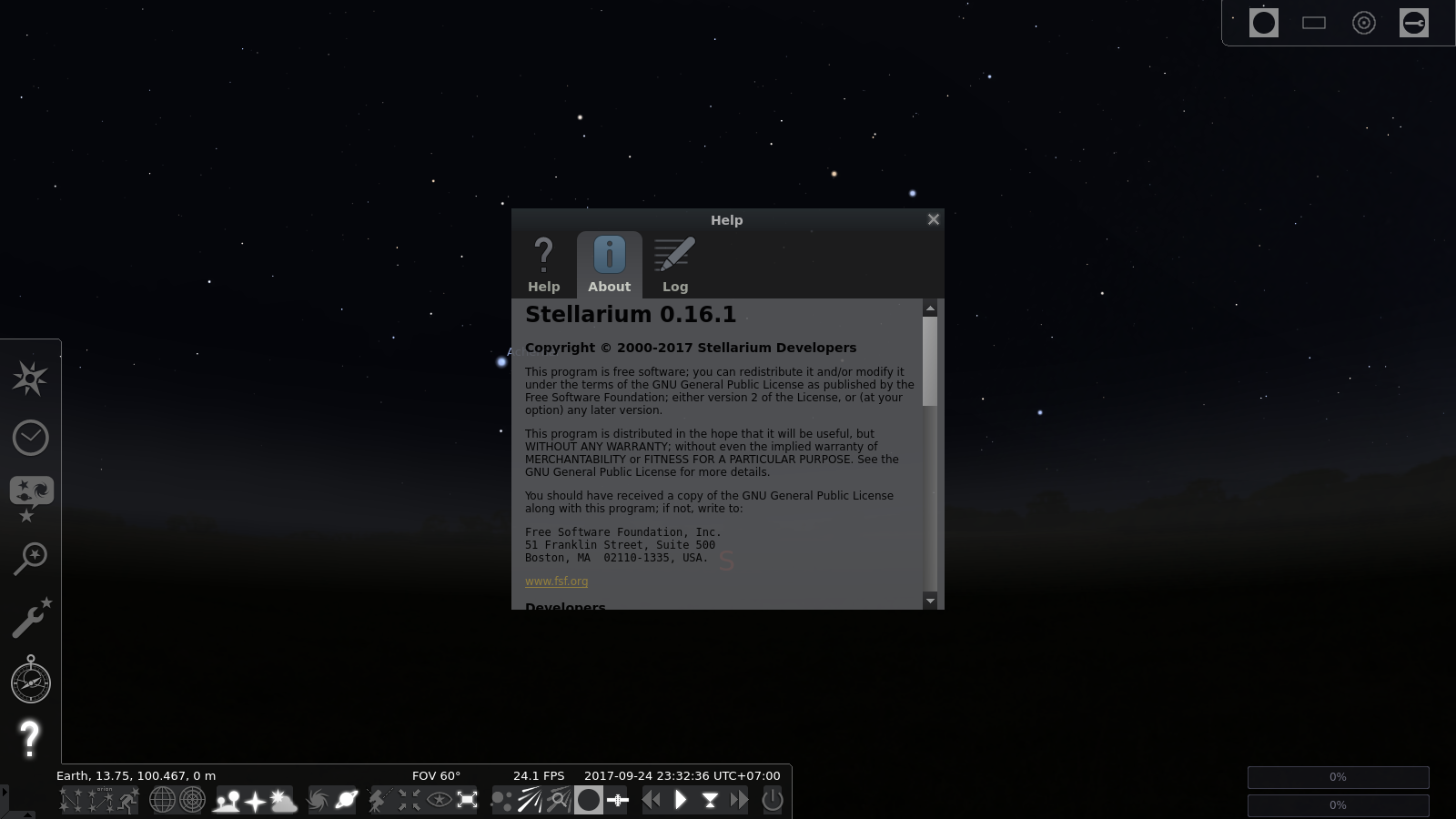
Task: Click the location text 'Earth, 13.75, 100.467, 0 m'
Action: [x=136, y=776]
